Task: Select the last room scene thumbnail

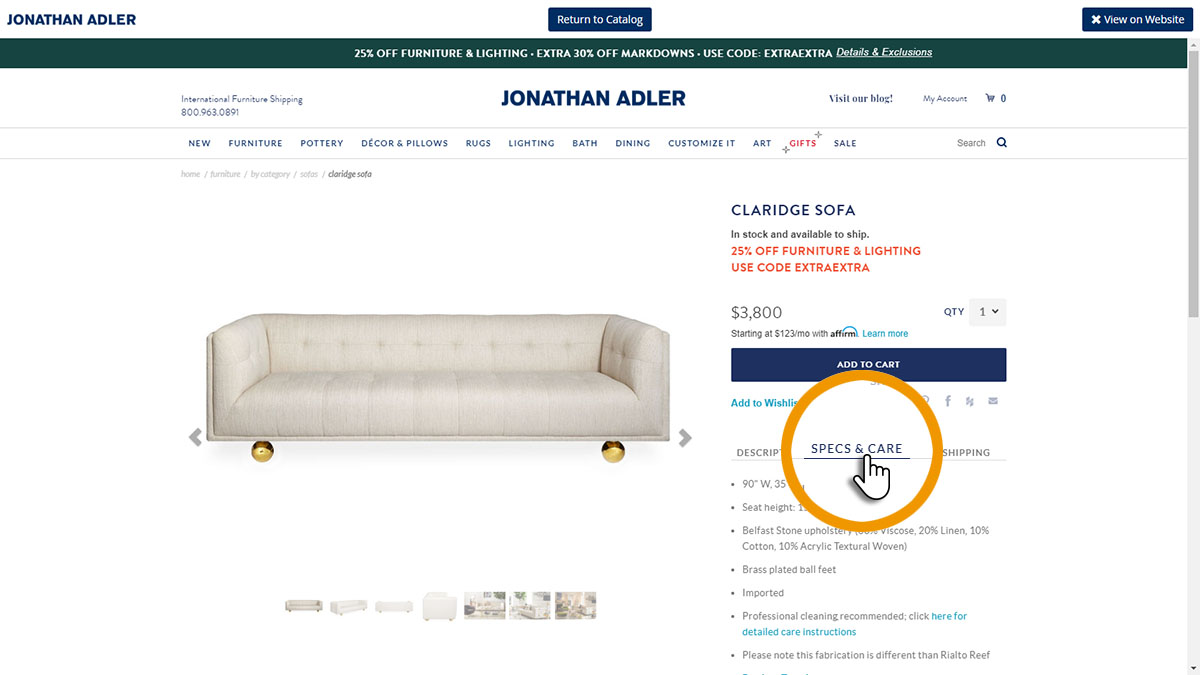Action: tap(576, 605)
